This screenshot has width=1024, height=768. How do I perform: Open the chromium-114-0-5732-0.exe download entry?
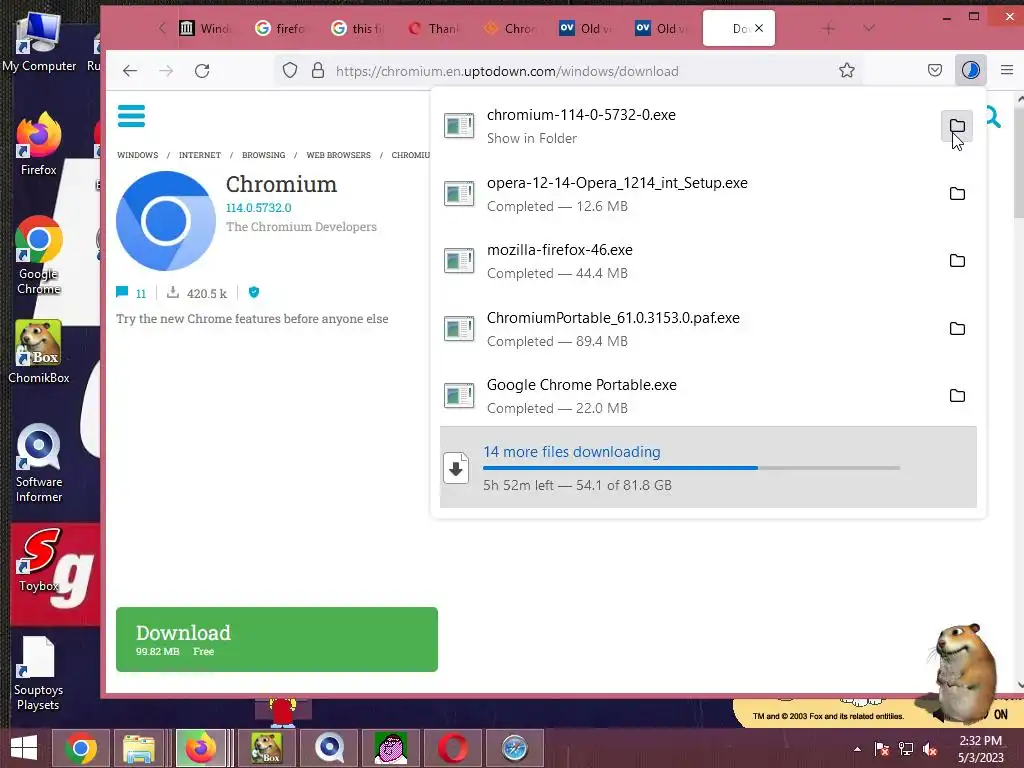pyautogui.click(x=686, y=126)
